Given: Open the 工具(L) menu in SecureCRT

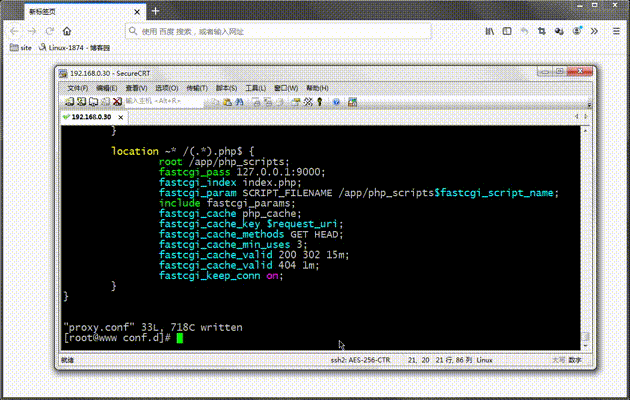Looking at the screenshot, I should coord(256,88).
